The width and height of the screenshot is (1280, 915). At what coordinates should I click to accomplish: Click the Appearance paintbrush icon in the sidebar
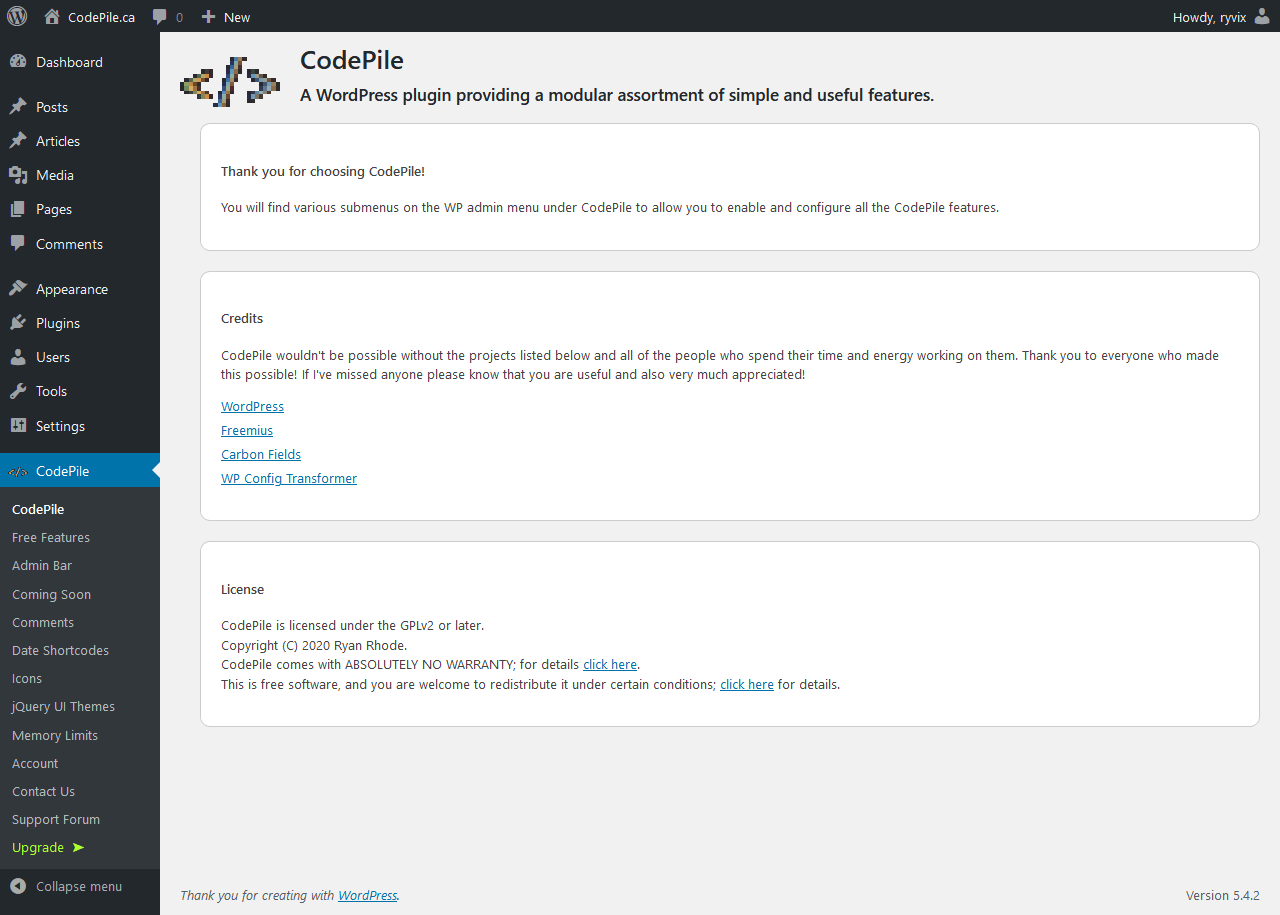(18, 289)
